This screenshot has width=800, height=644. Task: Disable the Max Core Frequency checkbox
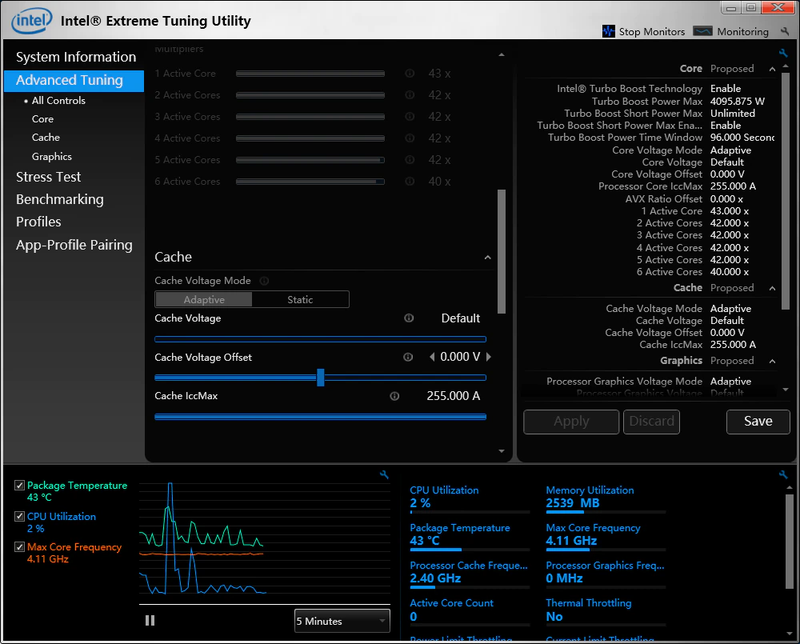tap(20, 547)
